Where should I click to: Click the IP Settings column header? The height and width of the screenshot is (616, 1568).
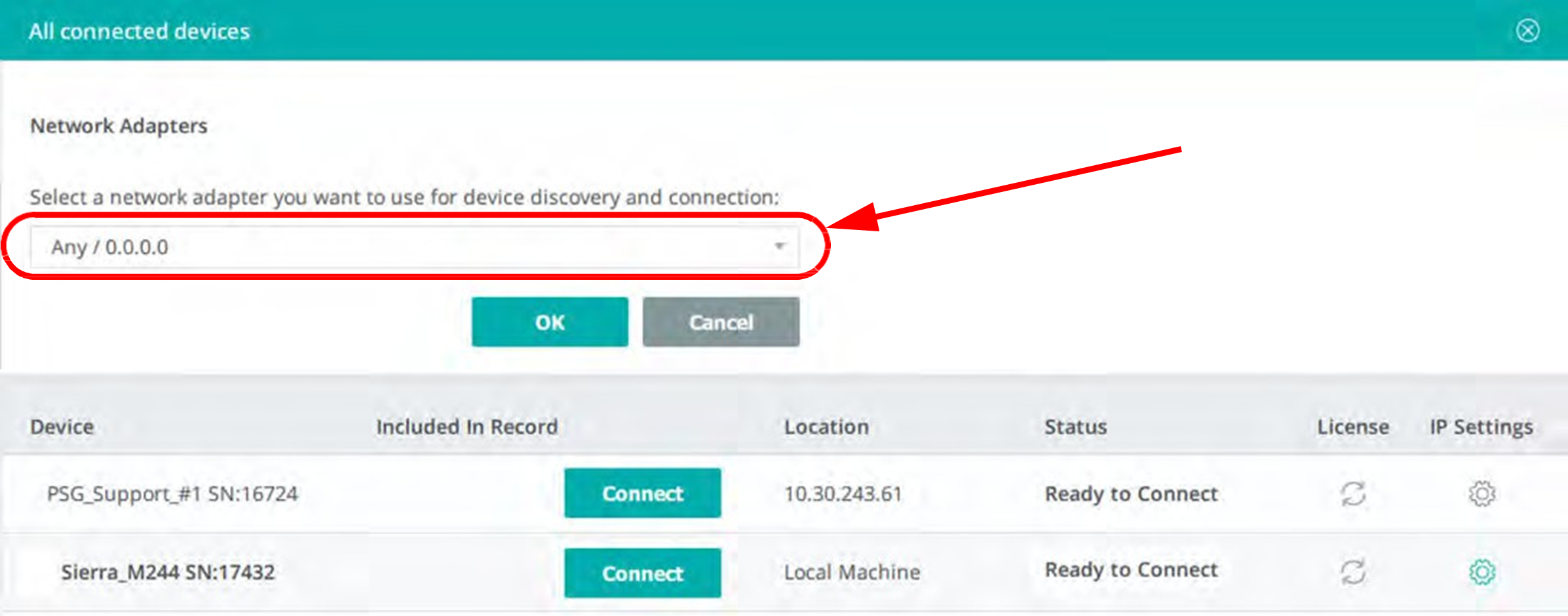coord(1481,427)
